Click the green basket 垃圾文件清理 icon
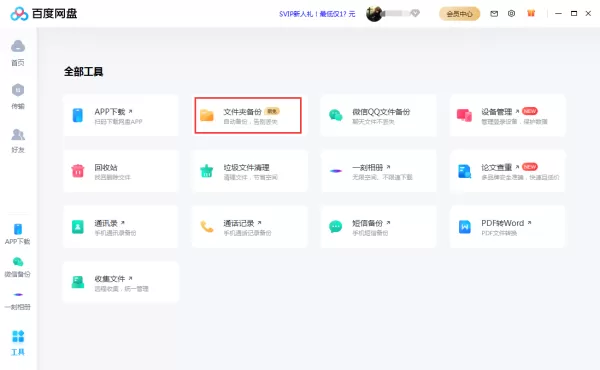This screenshot has height=370, width=600. [207, 171]
